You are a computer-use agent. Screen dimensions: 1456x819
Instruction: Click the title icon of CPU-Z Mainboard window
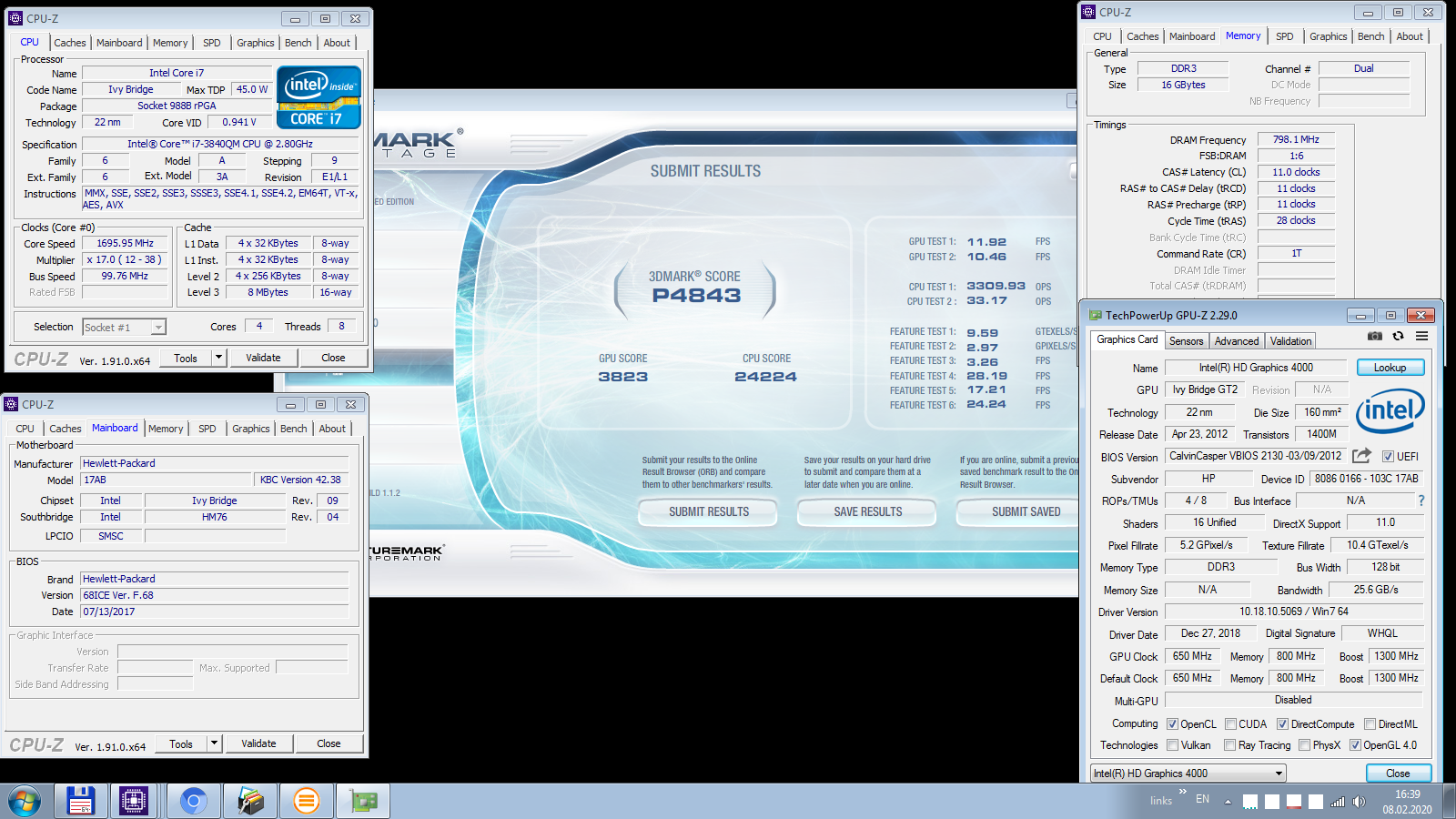point(11,404)
